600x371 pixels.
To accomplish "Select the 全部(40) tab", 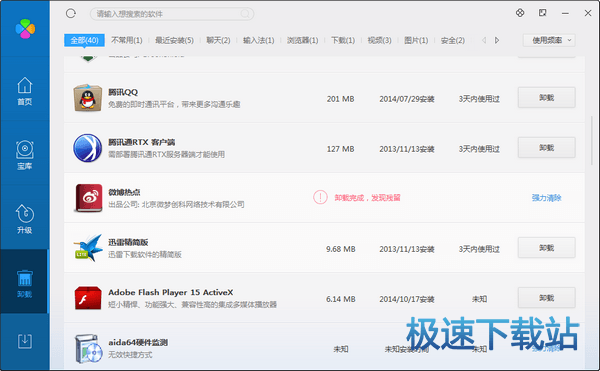I will [84, 40].
